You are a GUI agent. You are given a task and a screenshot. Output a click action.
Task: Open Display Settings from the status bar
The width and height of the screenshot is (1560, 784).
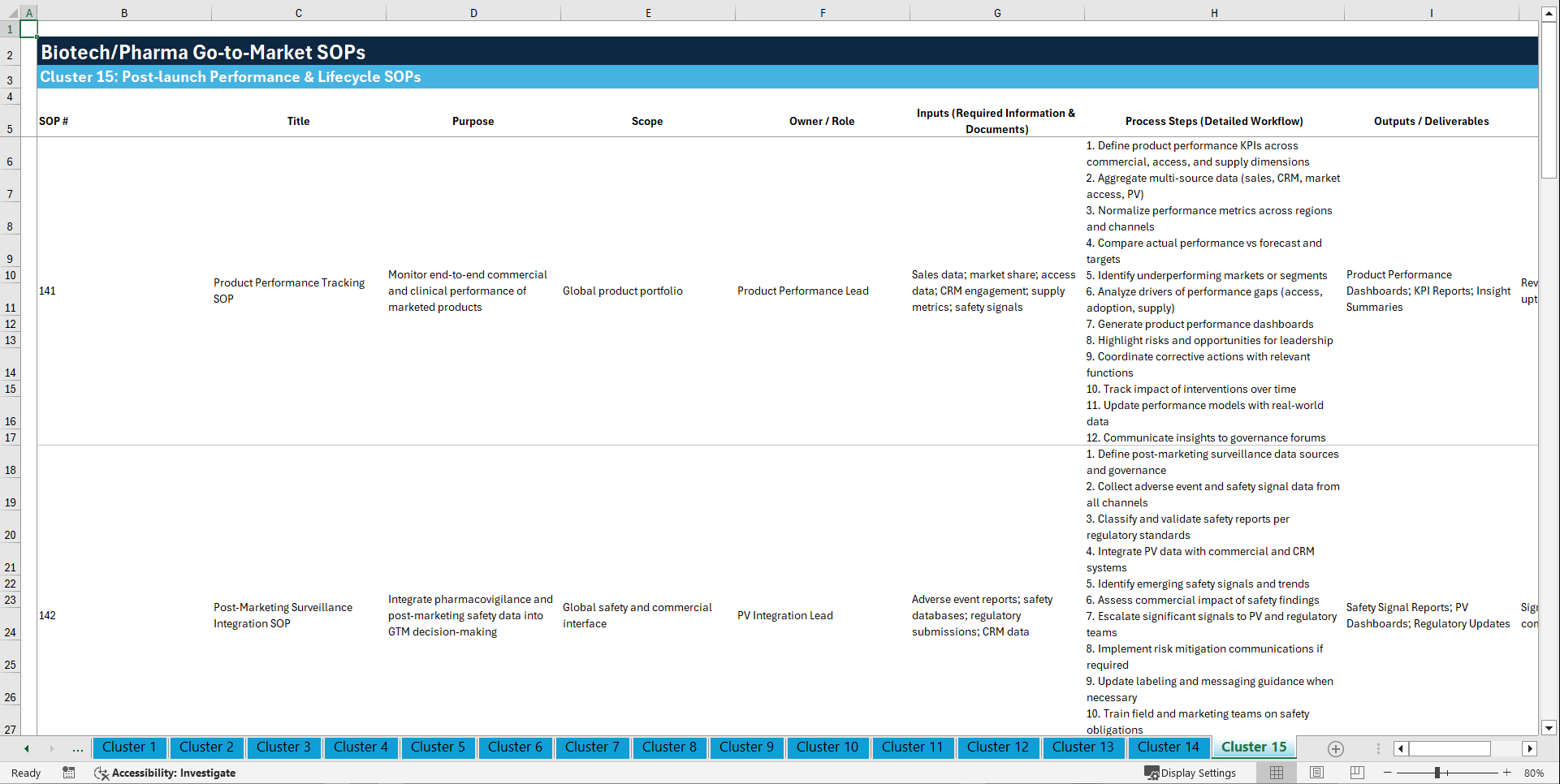tap(1191, 773)
